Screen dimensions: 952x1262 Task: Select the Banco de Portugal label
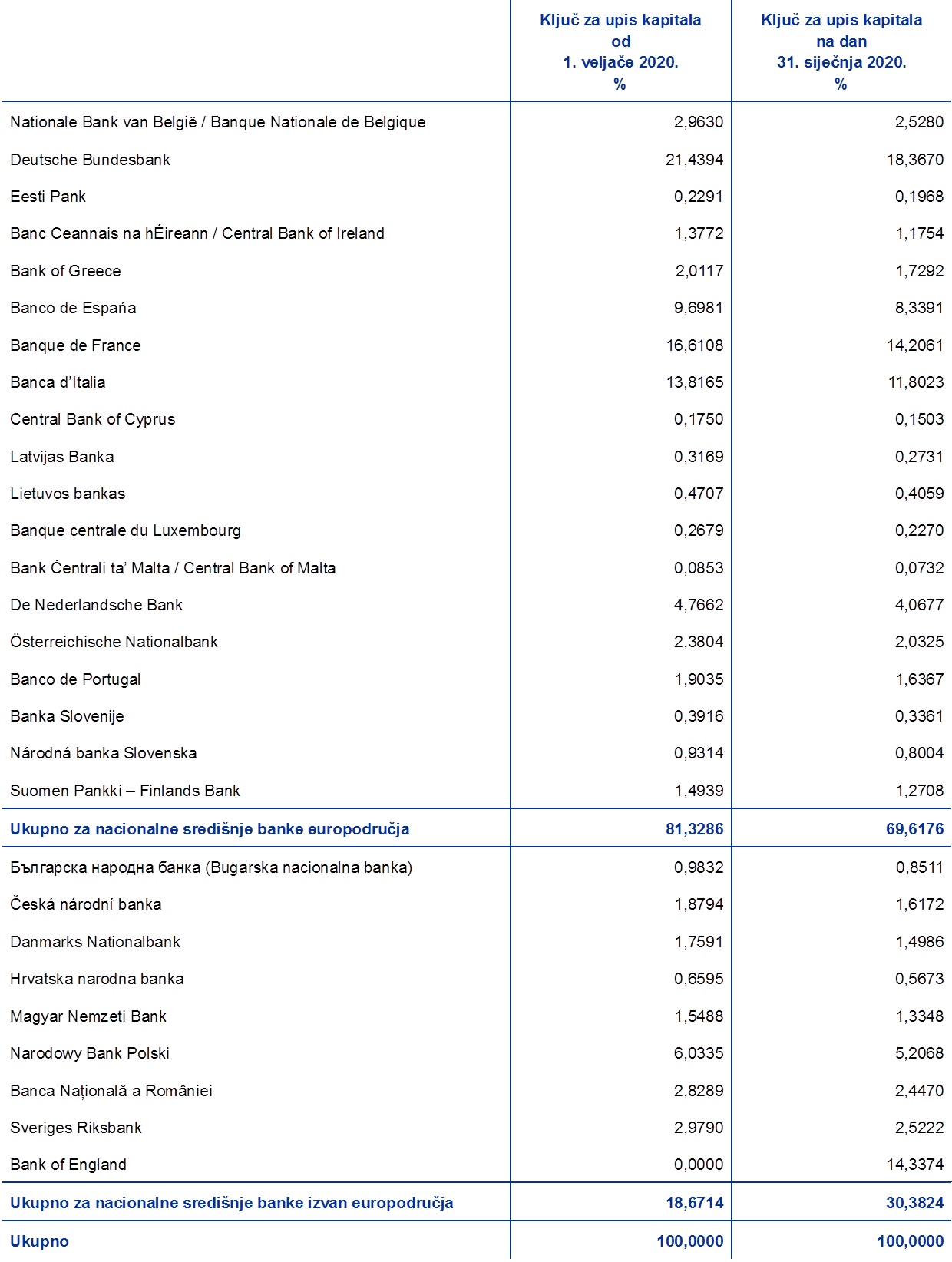[76, 679]
